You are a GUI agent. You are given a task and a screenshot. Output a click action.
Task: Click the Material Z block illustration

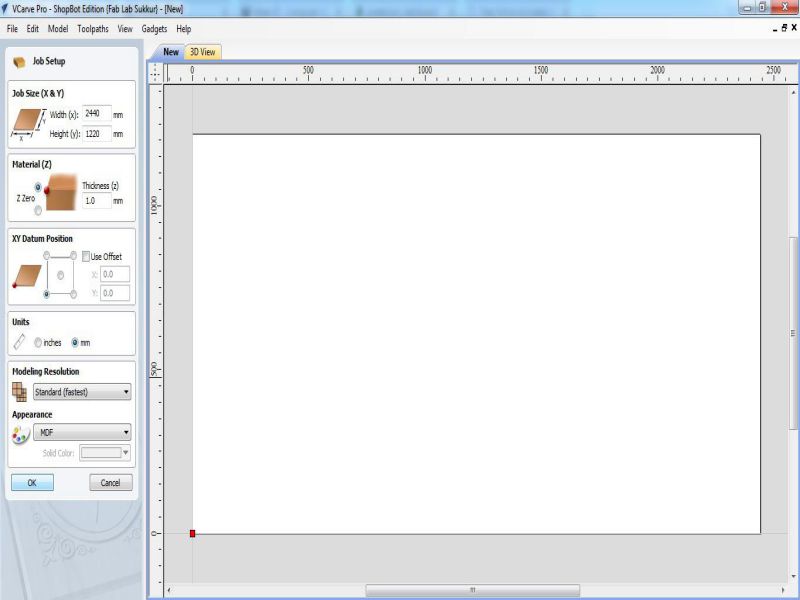(x=60, y=193)
